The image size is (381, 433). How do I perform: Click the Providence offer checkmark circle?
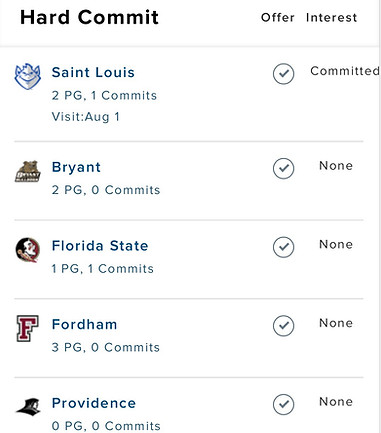click(283, 404)
